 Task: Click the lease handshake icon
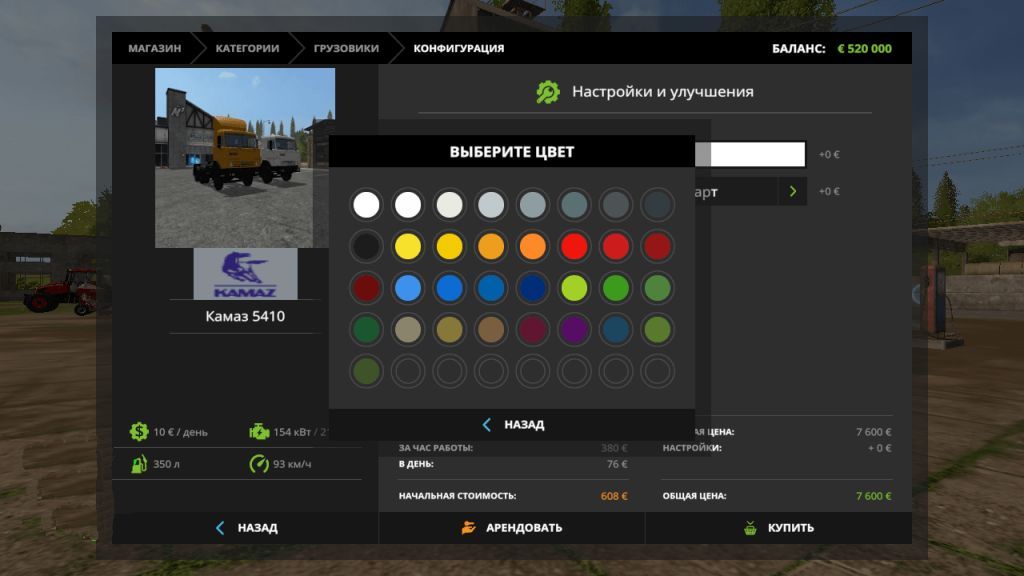pyautogui.click(x=469, y=528)
